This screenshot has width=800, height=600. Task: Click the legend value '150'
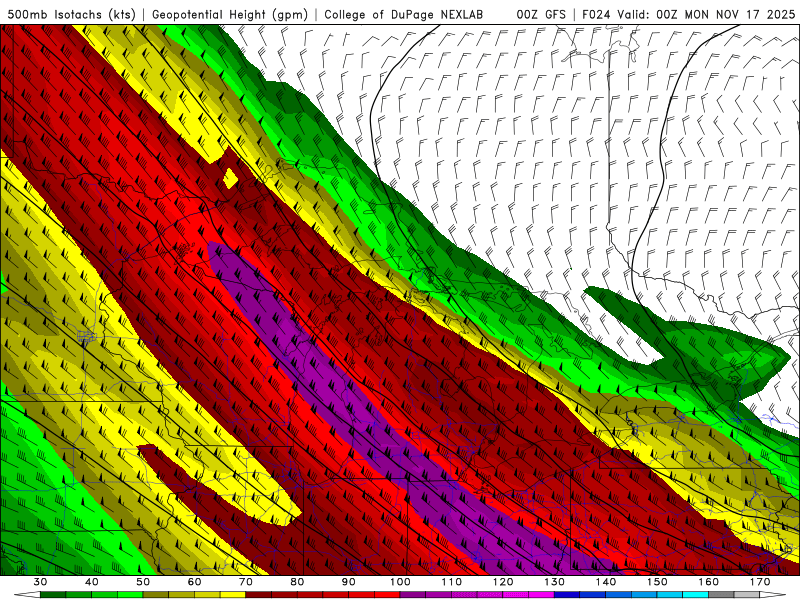(657, 582)
